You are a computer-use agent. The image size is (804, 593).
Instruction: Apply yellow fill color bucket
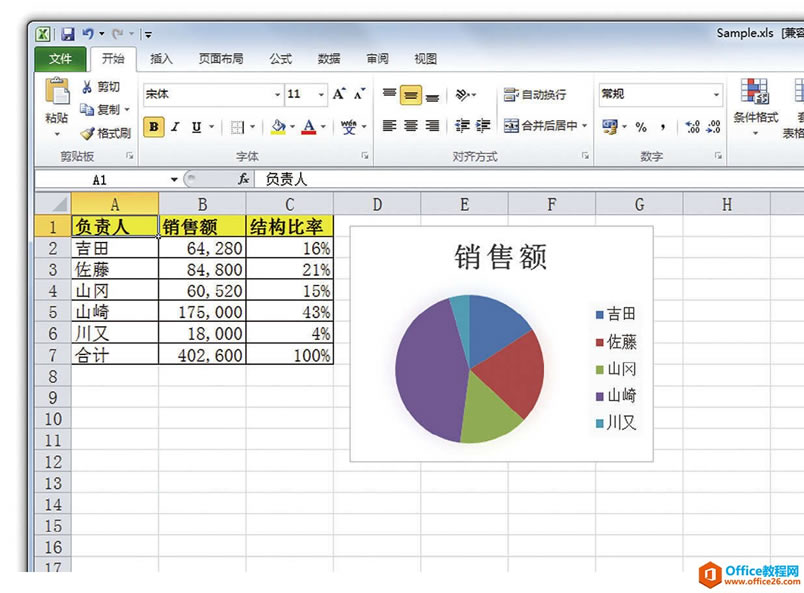coord(278,127)
